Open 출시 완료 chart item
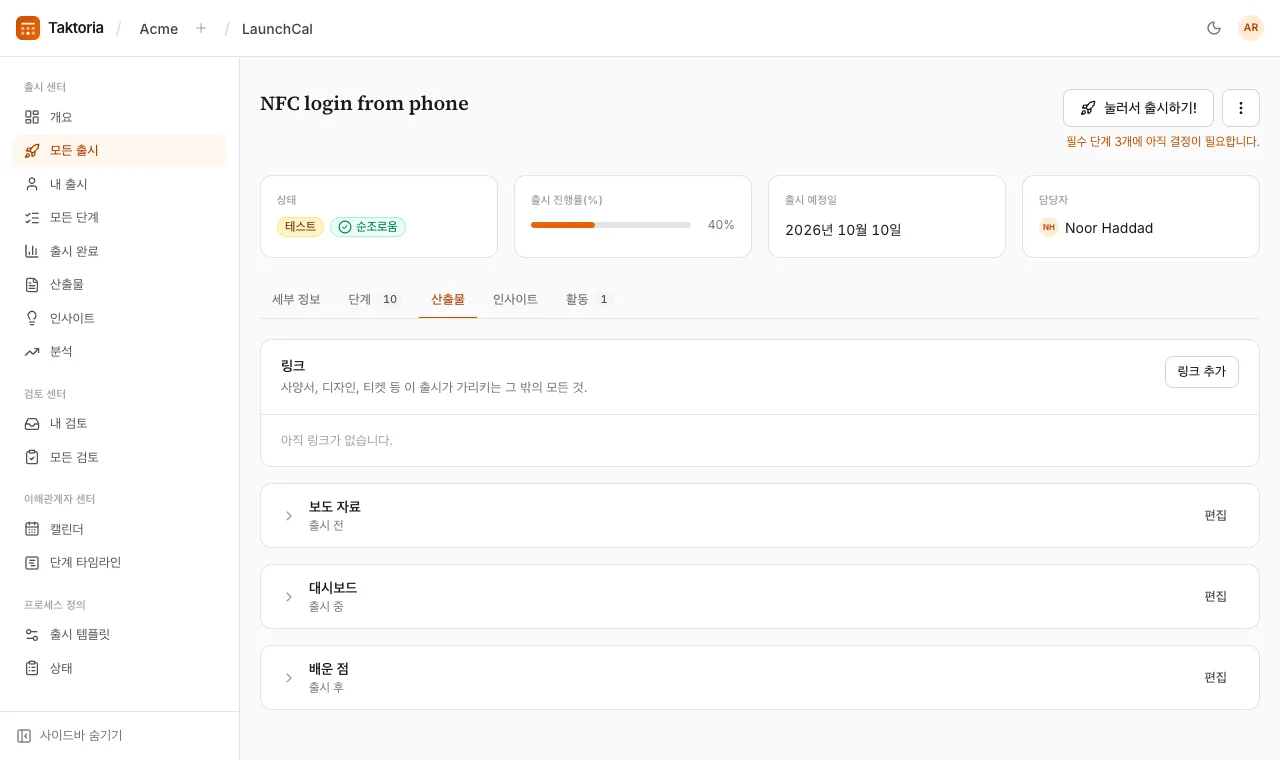This screenshot has height=760, width=1280. (119, 251)
